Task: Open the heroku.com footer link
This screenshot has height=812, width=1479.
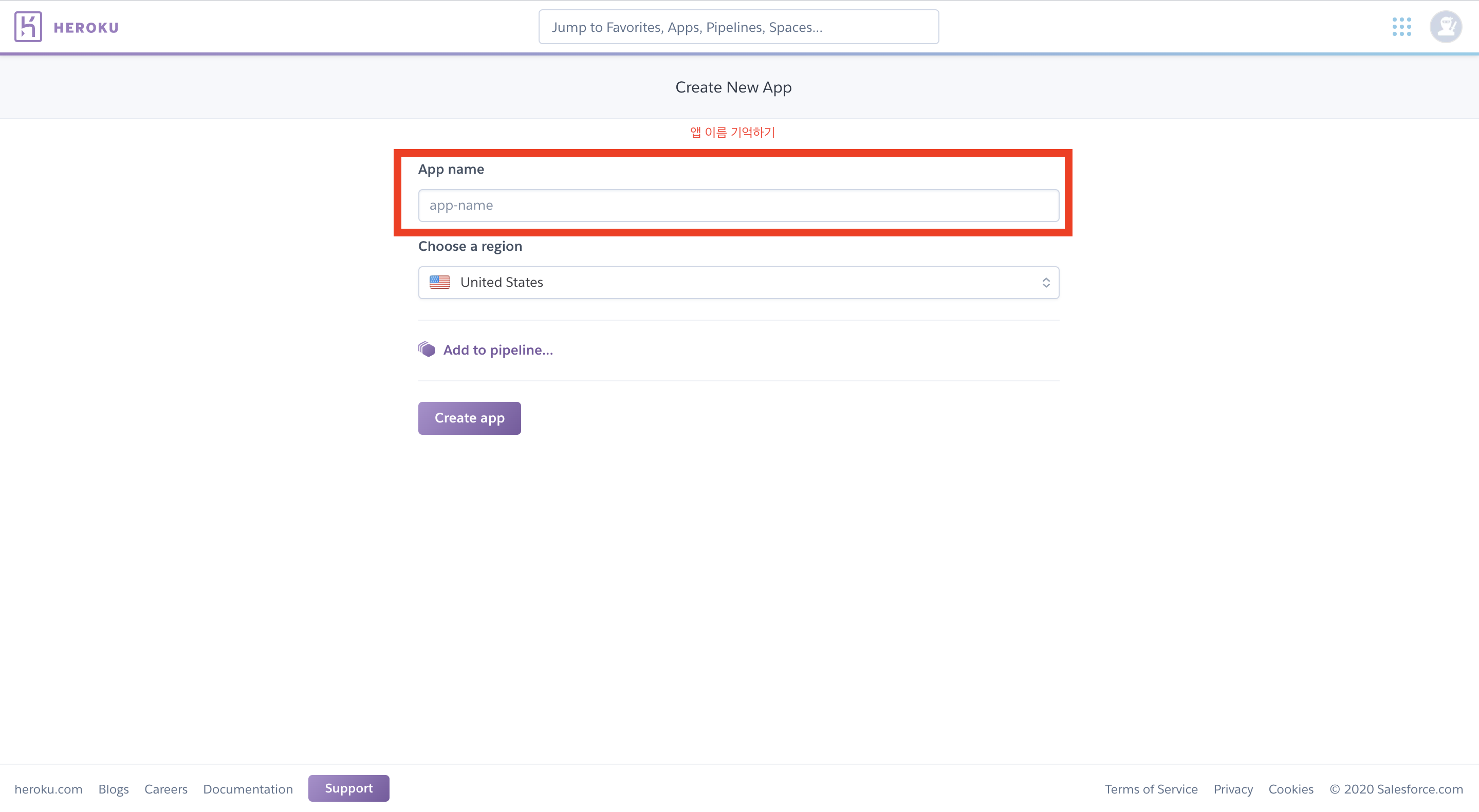Action: click(48, 789)
